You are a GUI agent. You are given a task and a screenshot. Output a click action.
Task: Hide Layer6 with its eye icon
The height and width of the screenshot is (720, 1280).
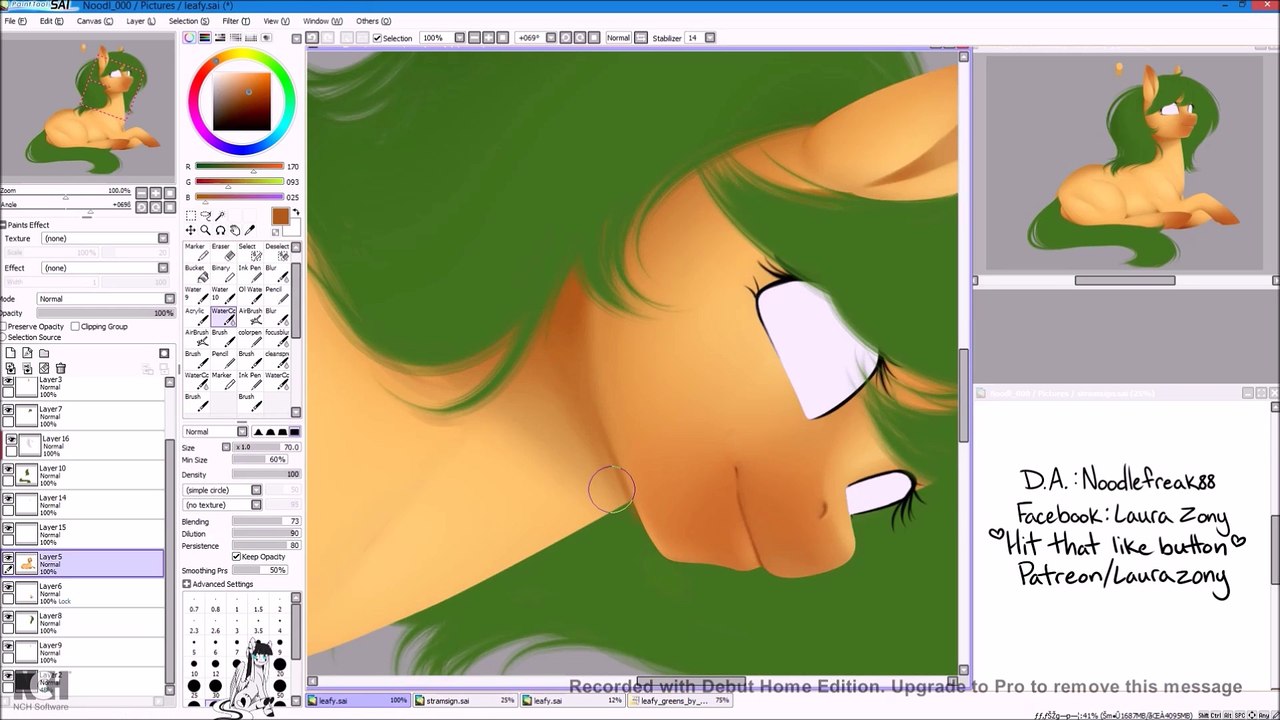point(8,587)
